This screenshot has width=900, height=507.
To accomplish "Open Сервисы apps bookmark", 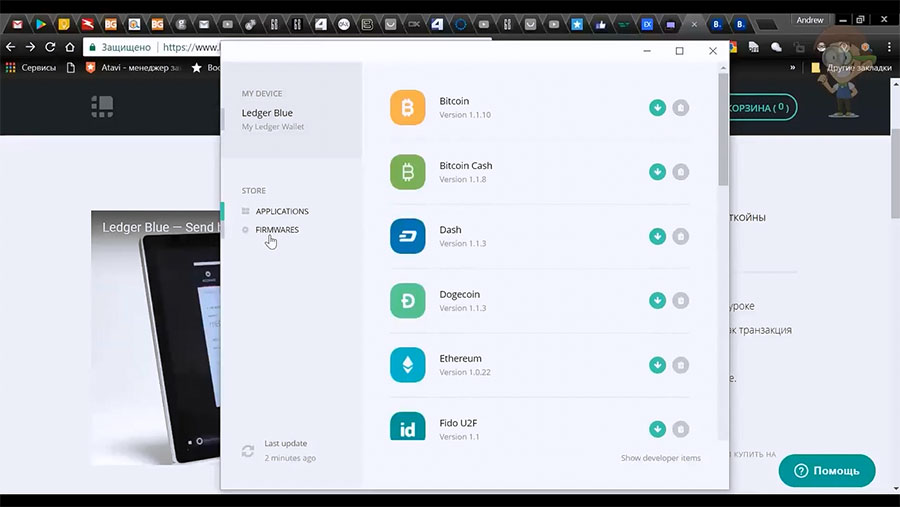I will (x=31, y=68).
